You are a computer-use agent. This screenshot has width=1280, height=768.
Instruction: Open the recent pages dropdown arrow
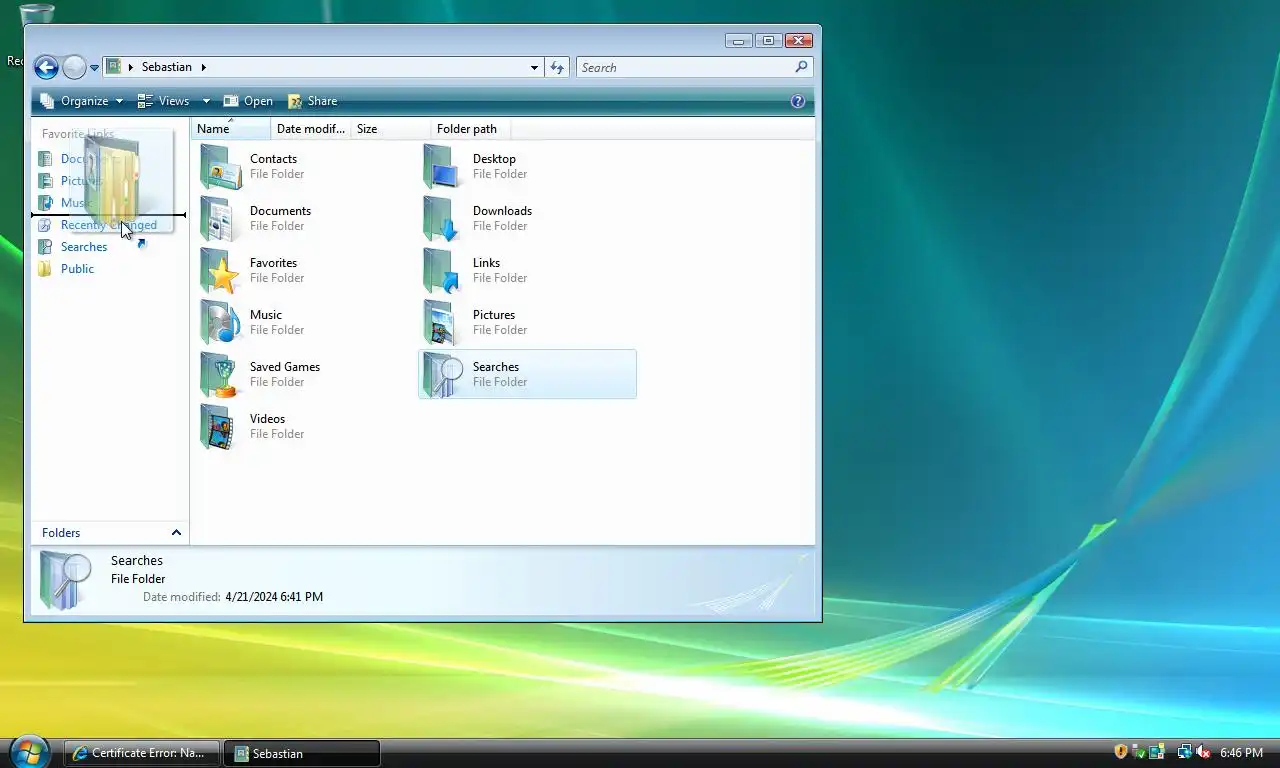point(94,68)
